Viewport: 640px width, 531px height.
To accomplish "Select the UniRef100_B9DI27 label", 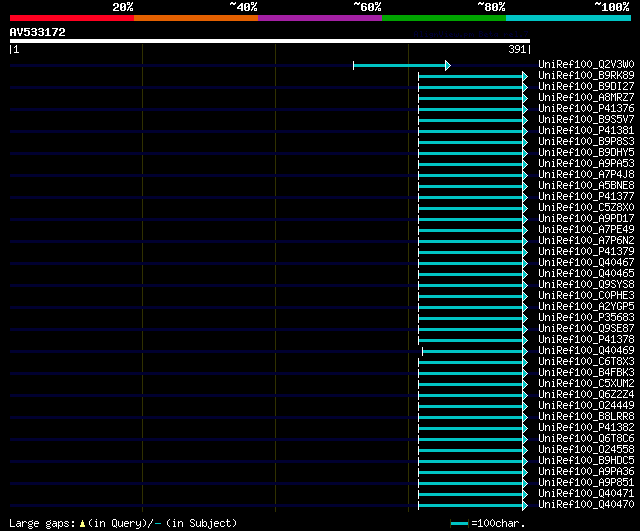I will (586, 87).
